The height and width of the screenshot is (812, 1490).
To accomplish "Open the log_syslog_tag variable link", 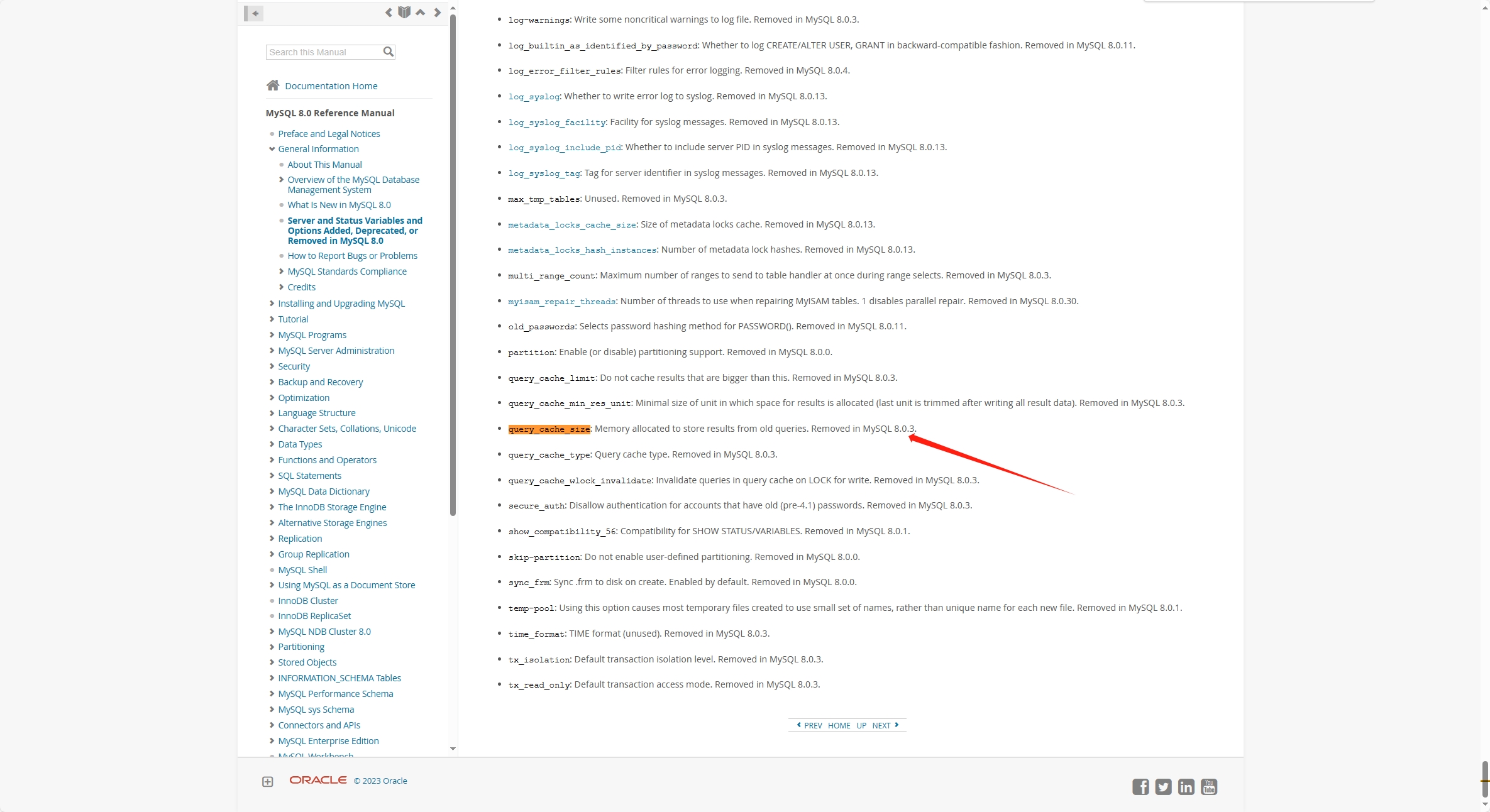I will click(544, 173).
